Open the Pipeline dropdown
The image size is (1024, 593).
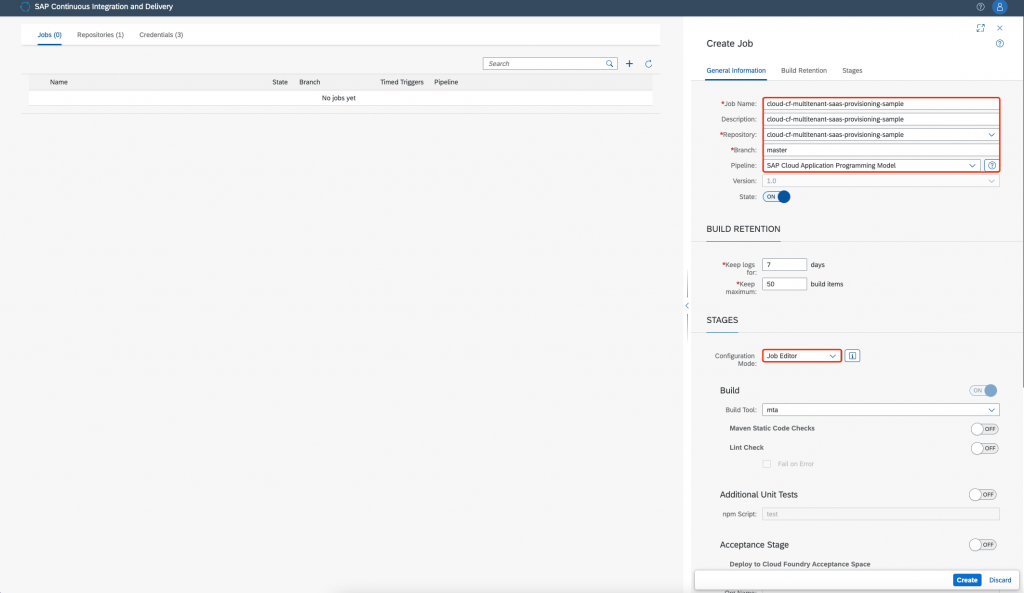(972, 165)
